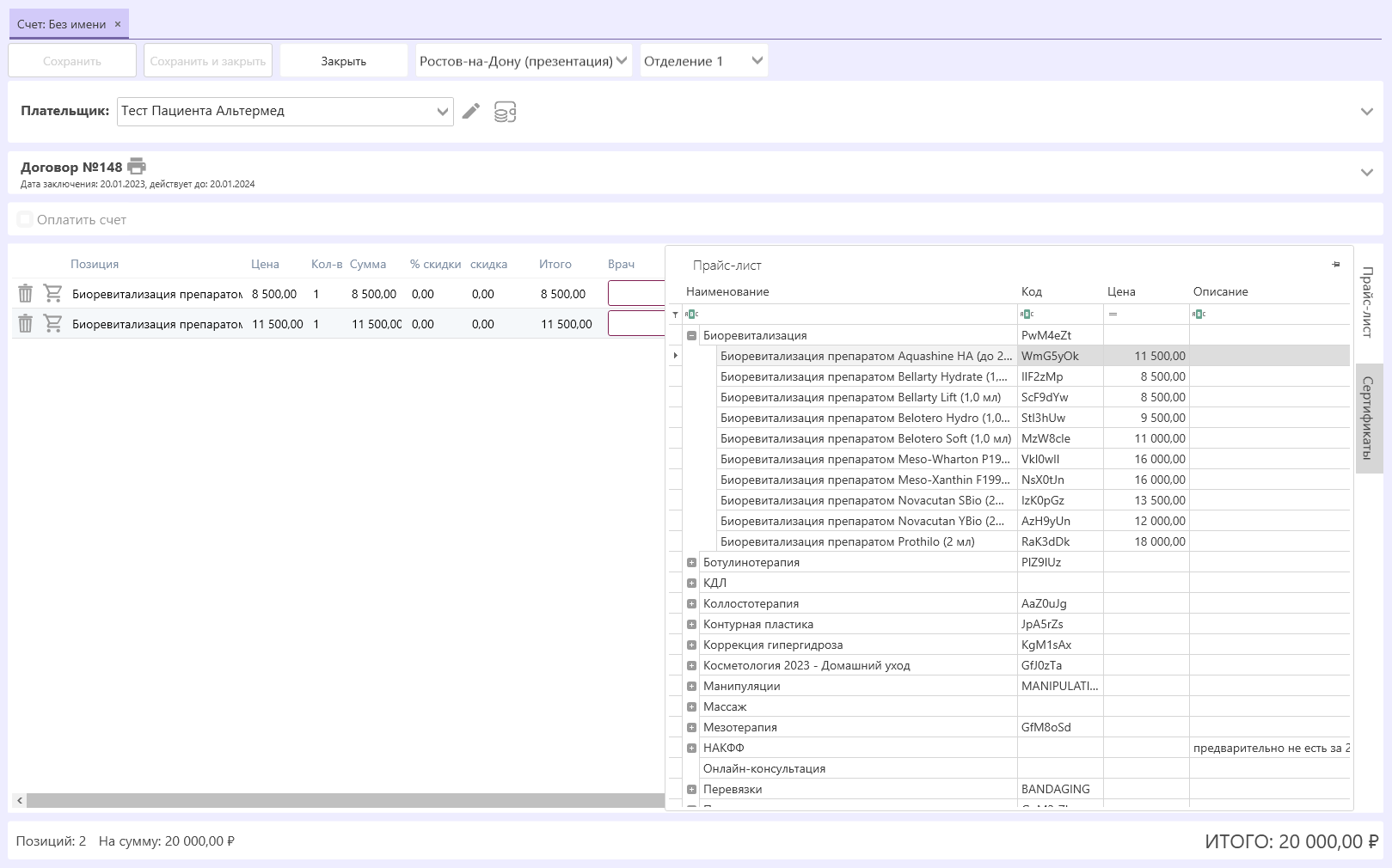Select Биоревитализация препаратом Aquashine HA row
The height and width of the screenshot is (868, 1392).
[1033, 356]
